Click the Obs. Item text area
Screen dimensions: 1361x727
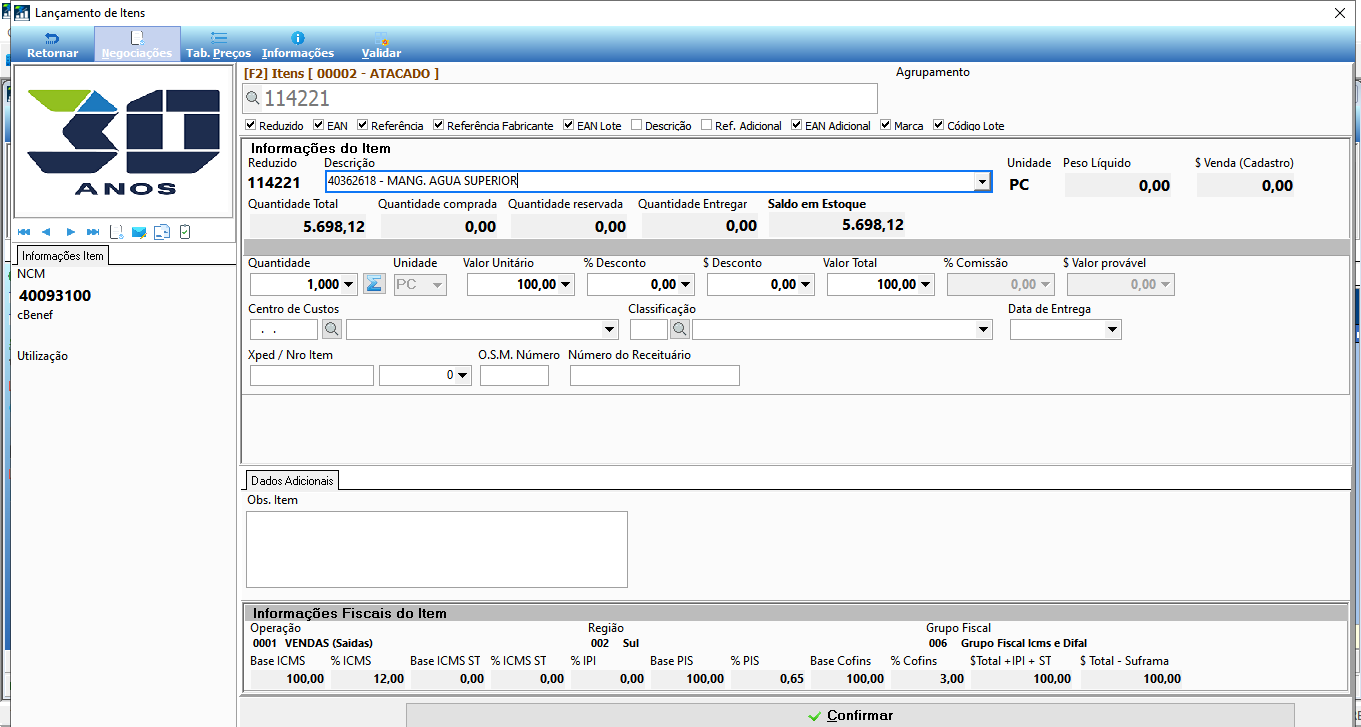click(437, 549)
